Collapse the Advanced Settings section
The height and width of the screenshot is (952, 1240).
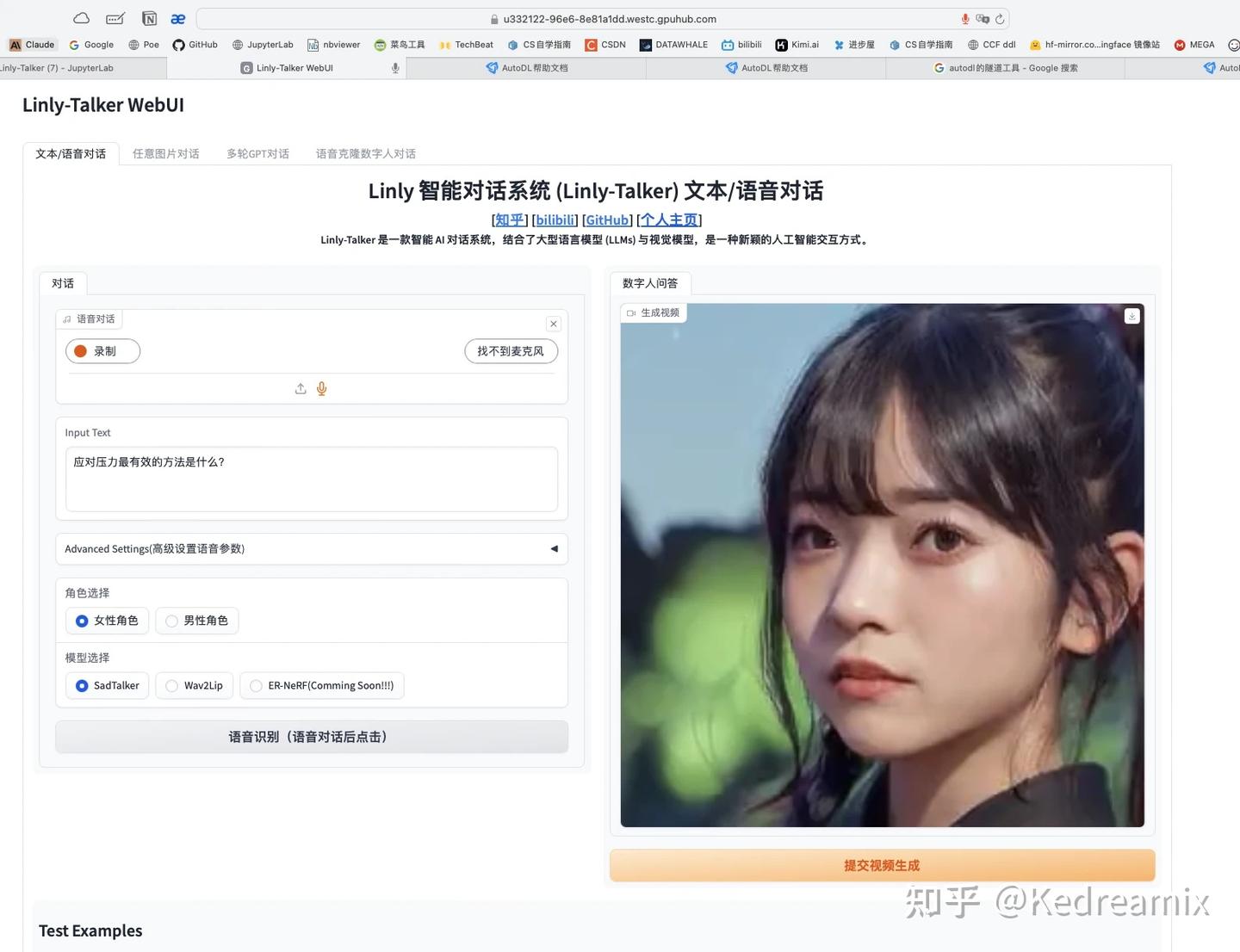click(554, 548)
